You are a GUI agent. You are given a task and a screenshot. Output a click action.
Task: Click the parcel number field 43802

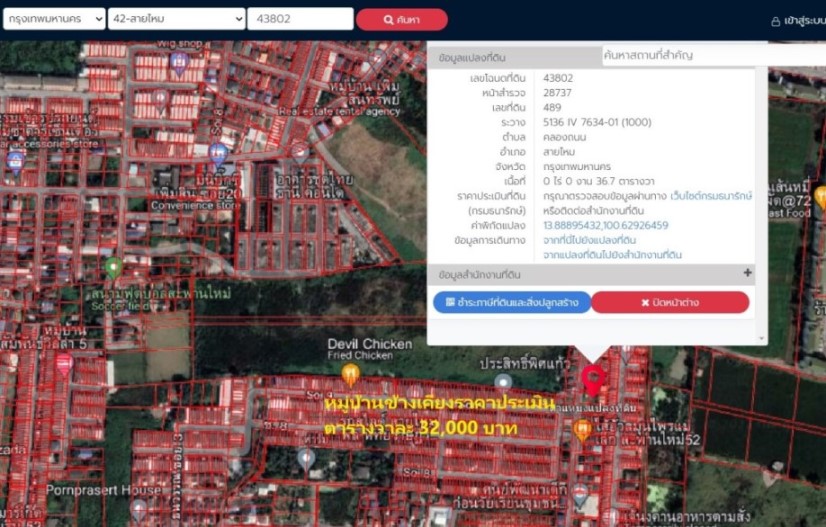coord(300,19)
